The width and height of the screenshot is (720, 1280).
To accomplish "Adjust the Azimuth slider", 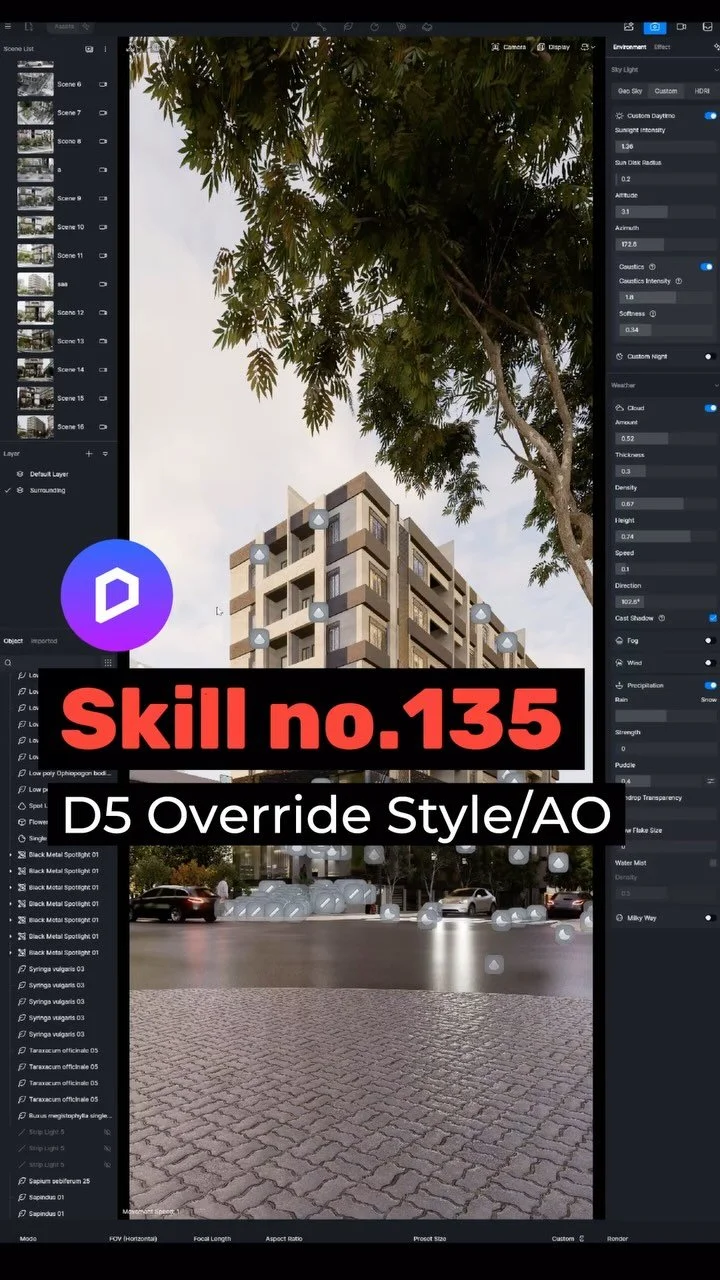I will [x=666, y=244].
